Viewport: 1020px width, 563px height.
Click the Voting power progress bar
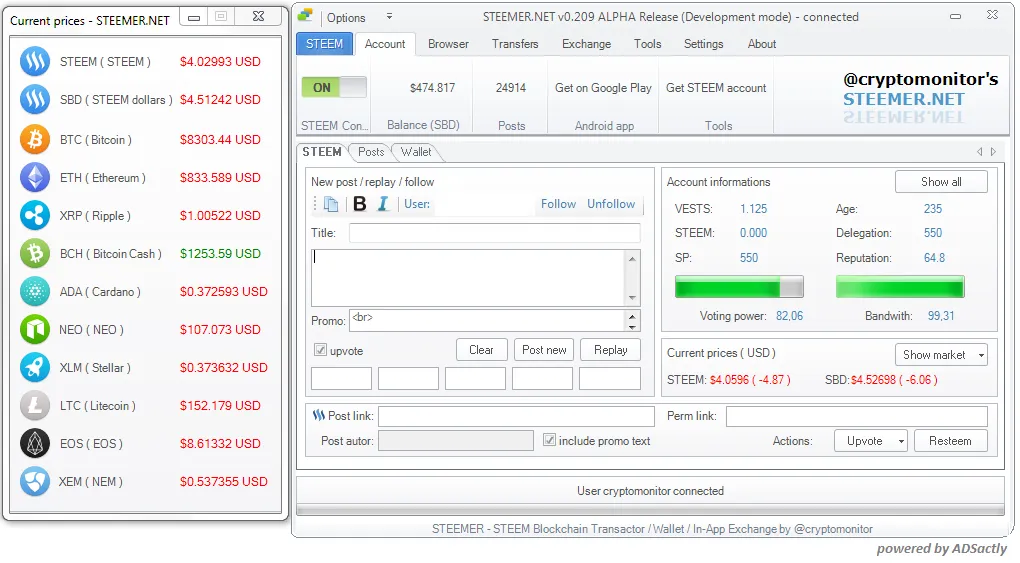click(x=739, y=286)
